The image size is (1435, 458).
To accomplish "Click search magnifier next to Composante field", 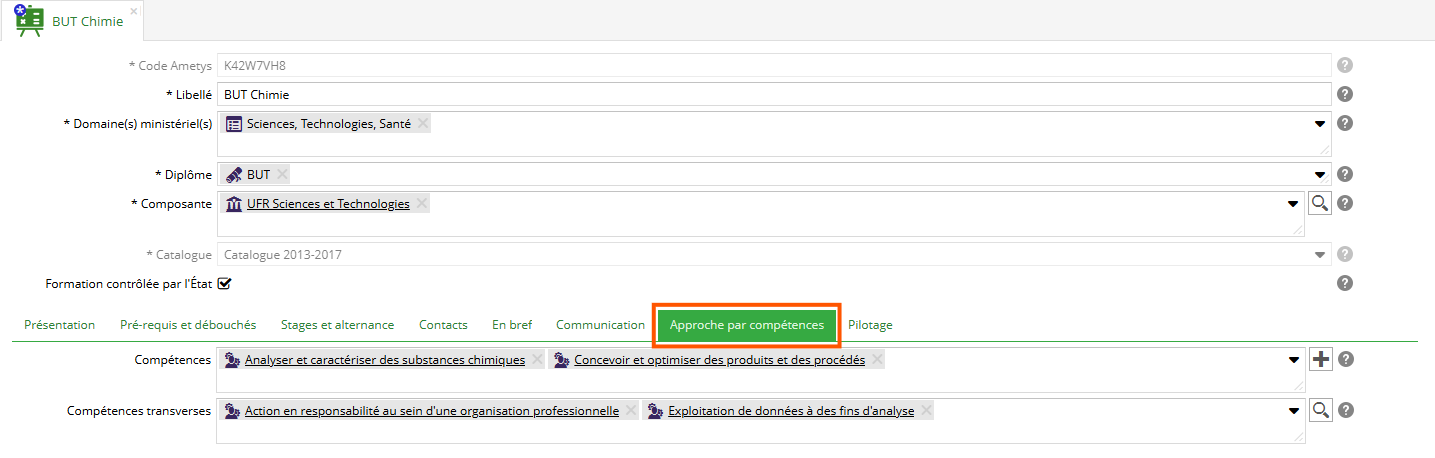I will [x=1321, y=204].
